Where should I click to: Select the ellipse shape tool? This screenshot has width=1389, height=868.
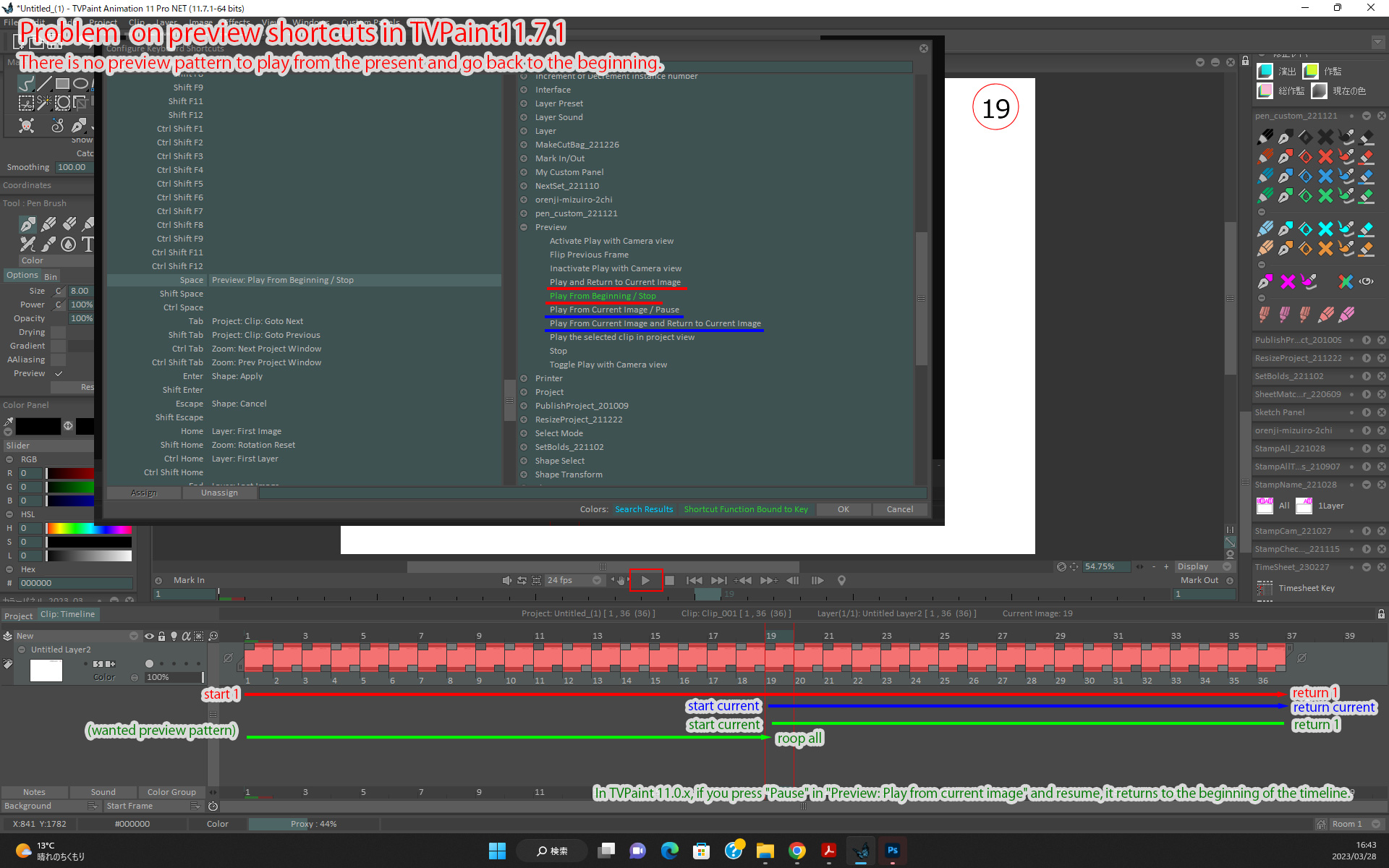[81, 84]
